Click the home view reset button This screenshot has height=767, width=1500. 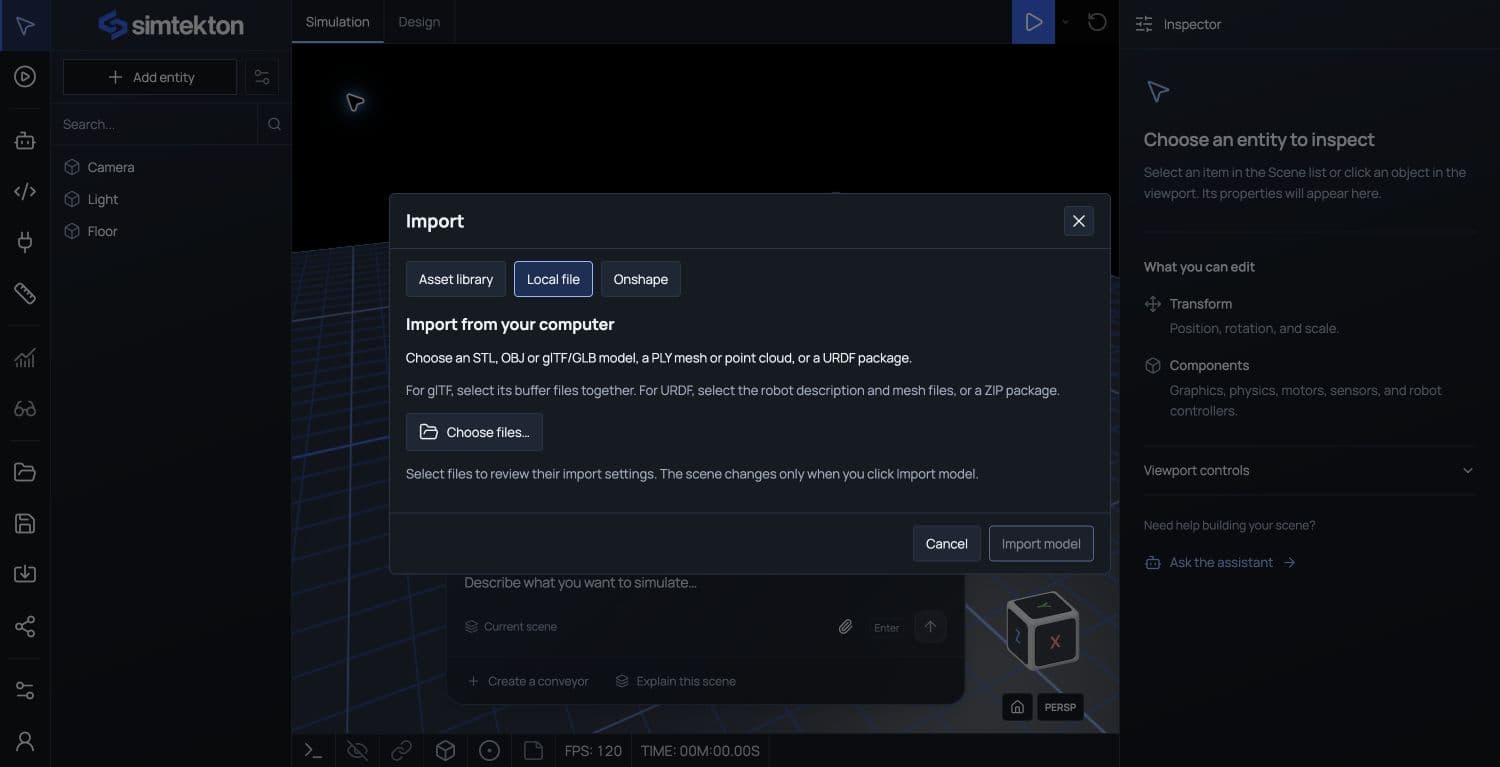tap(1017, 707)
